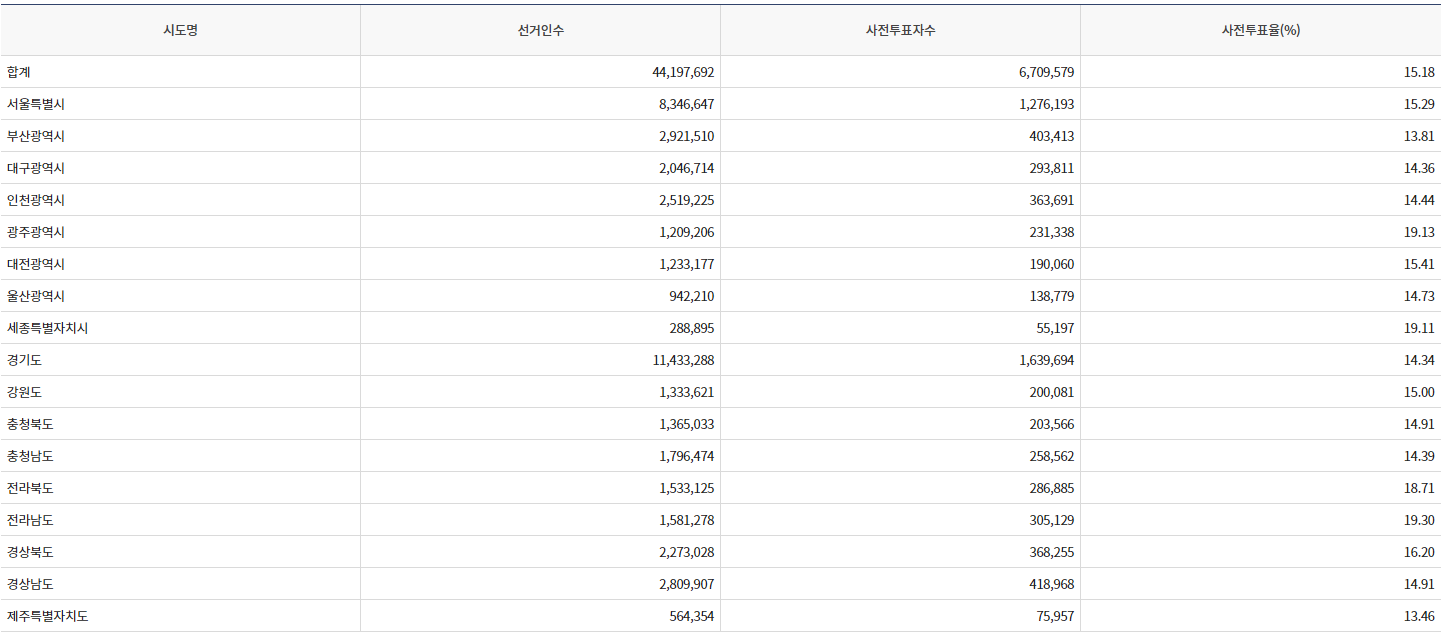Select 광주광역시 in the table
The width and height of the screenshot is (1443, 635).
coord(36,232)
